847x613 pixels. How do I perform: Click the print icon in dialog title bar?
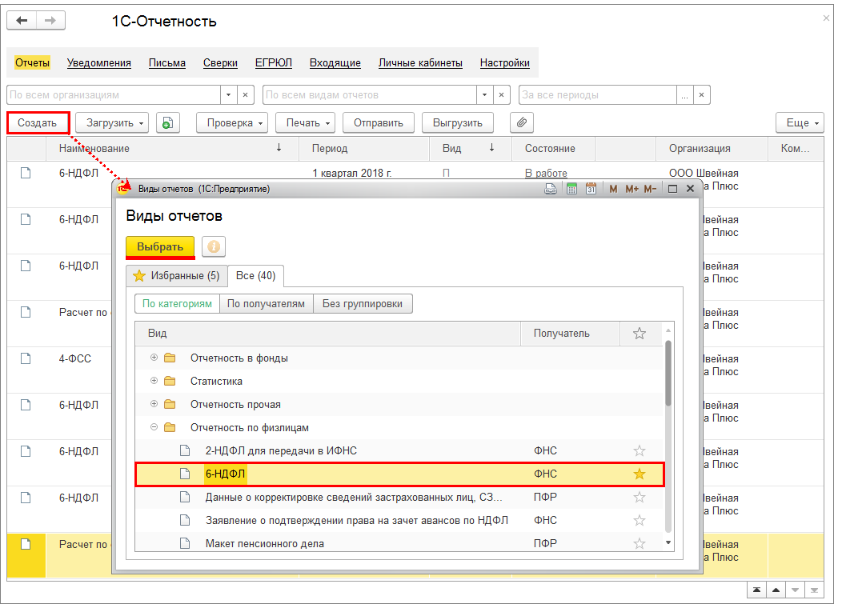(551, 189)
